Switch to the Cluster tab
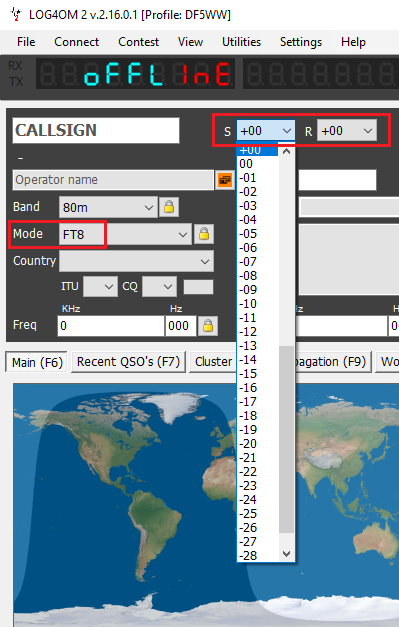This screenshot has height=627, width=399. coord(213,362)
